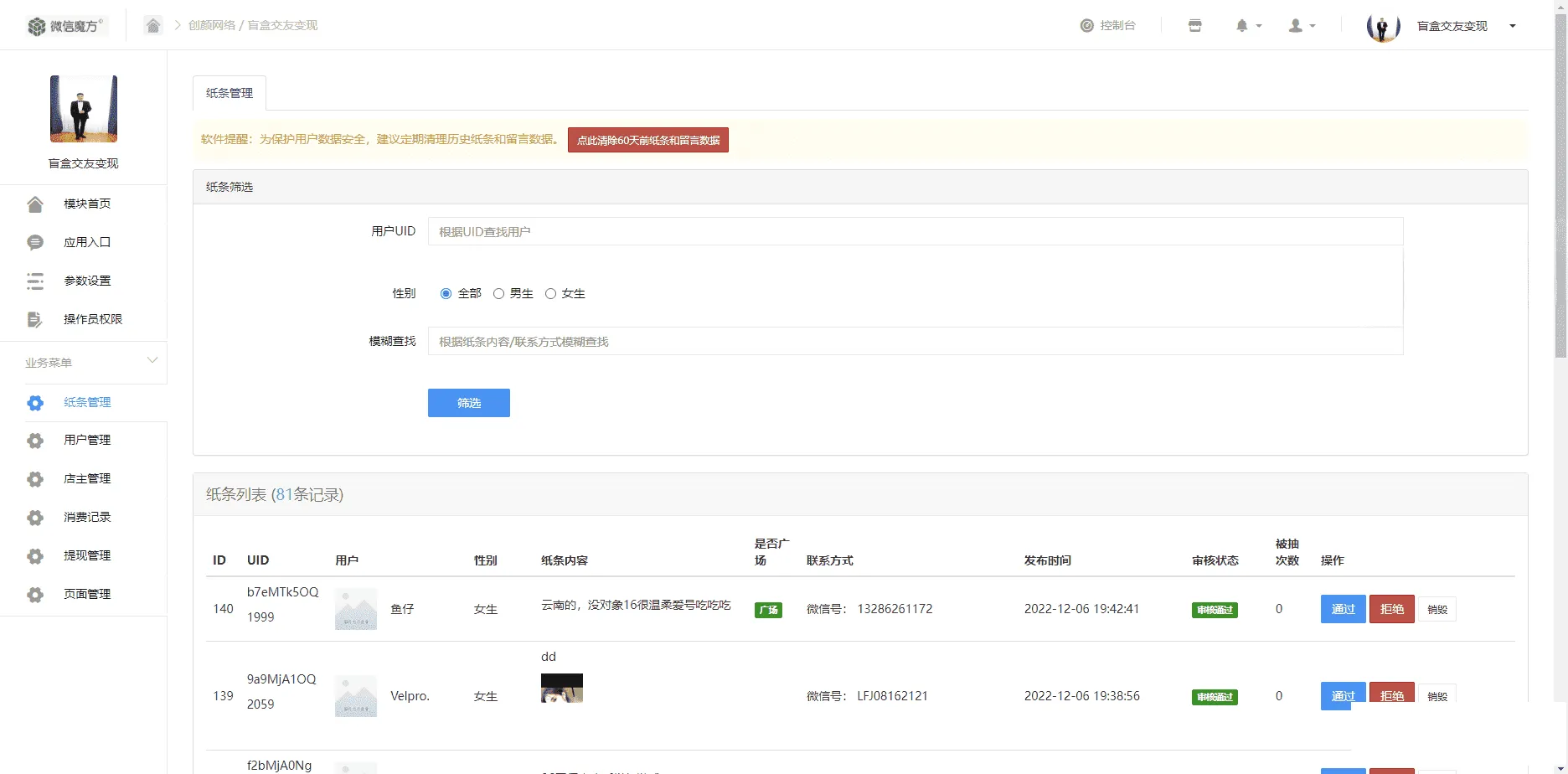
Task: Click the 微信魔方 logo icon
Action: tap(36, 26)
